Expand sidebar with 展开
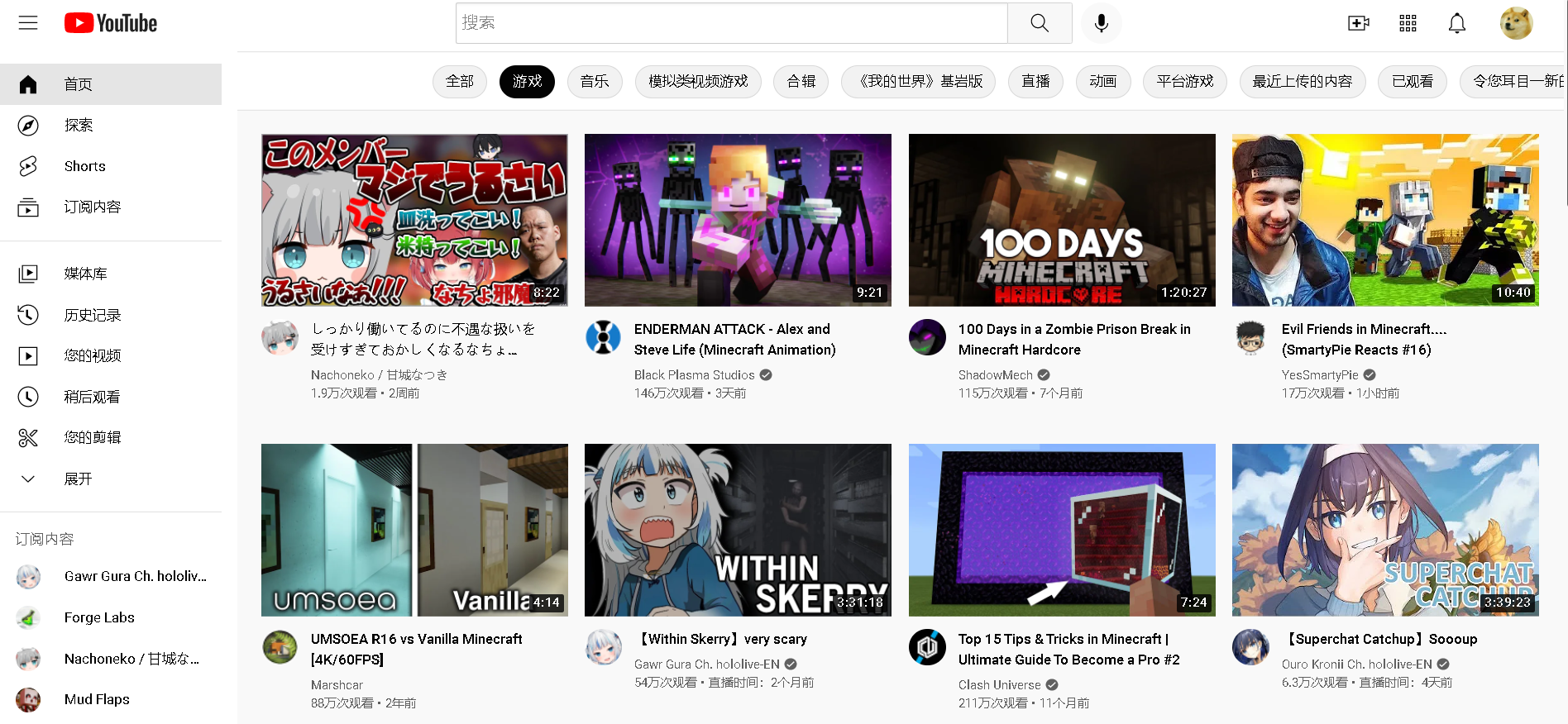The height and width of the screenshot is (724, 1568). tap(111, 479)
